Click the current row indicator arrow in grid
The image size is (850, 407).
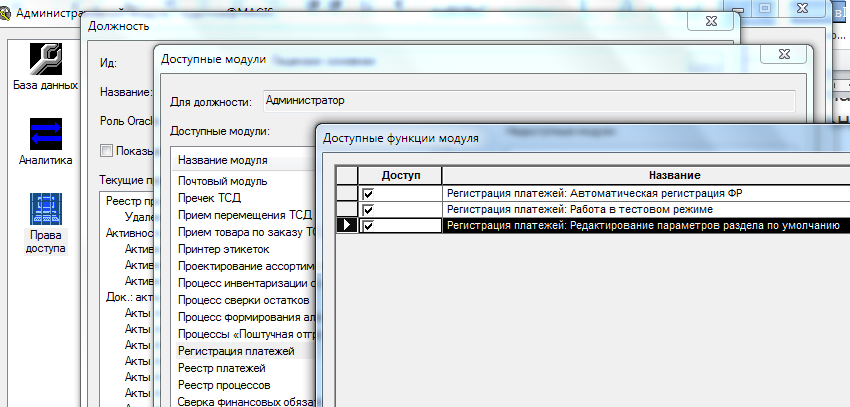(346, 225)
